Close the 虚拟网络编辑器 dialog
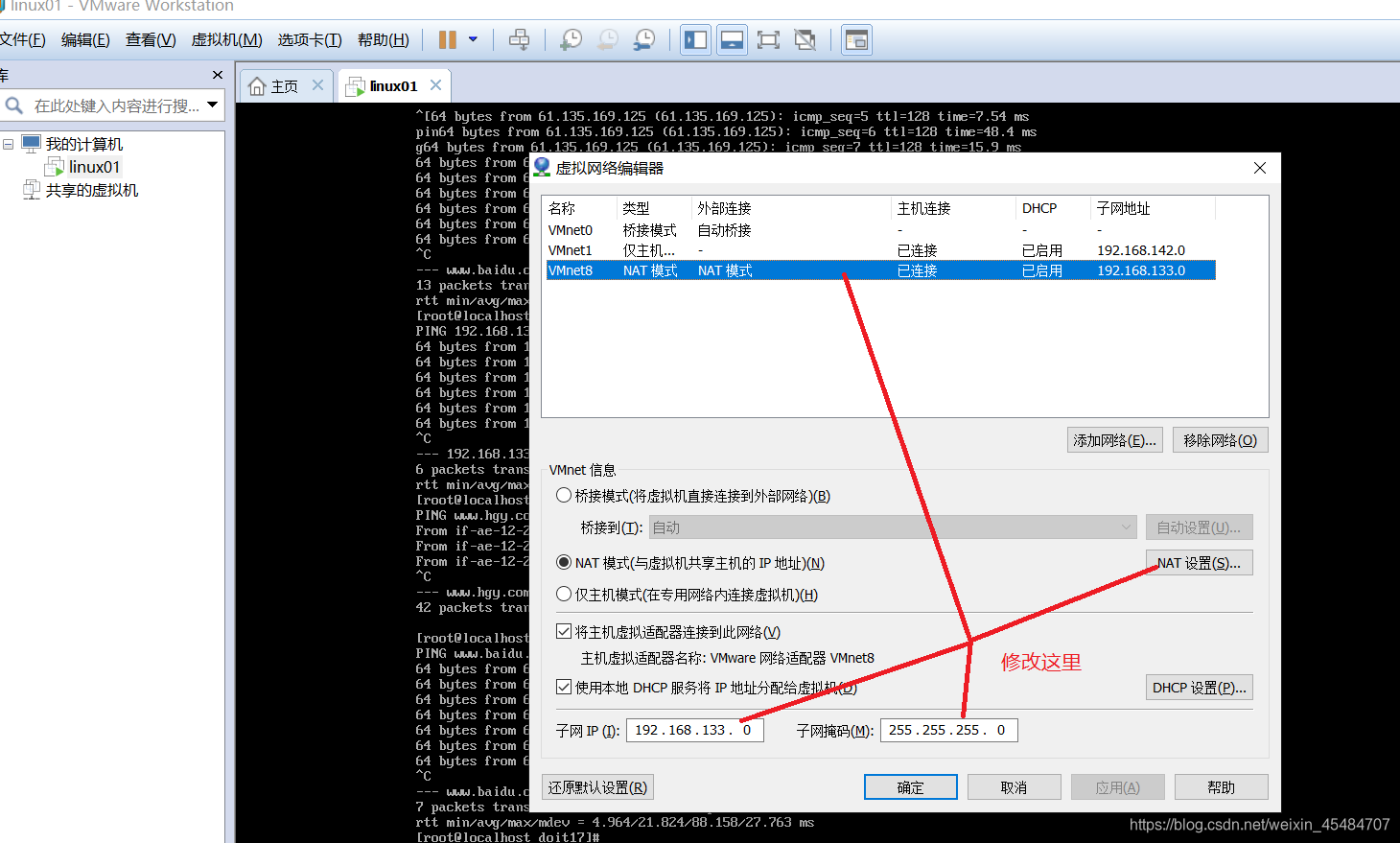 [x=1260, y=168]
